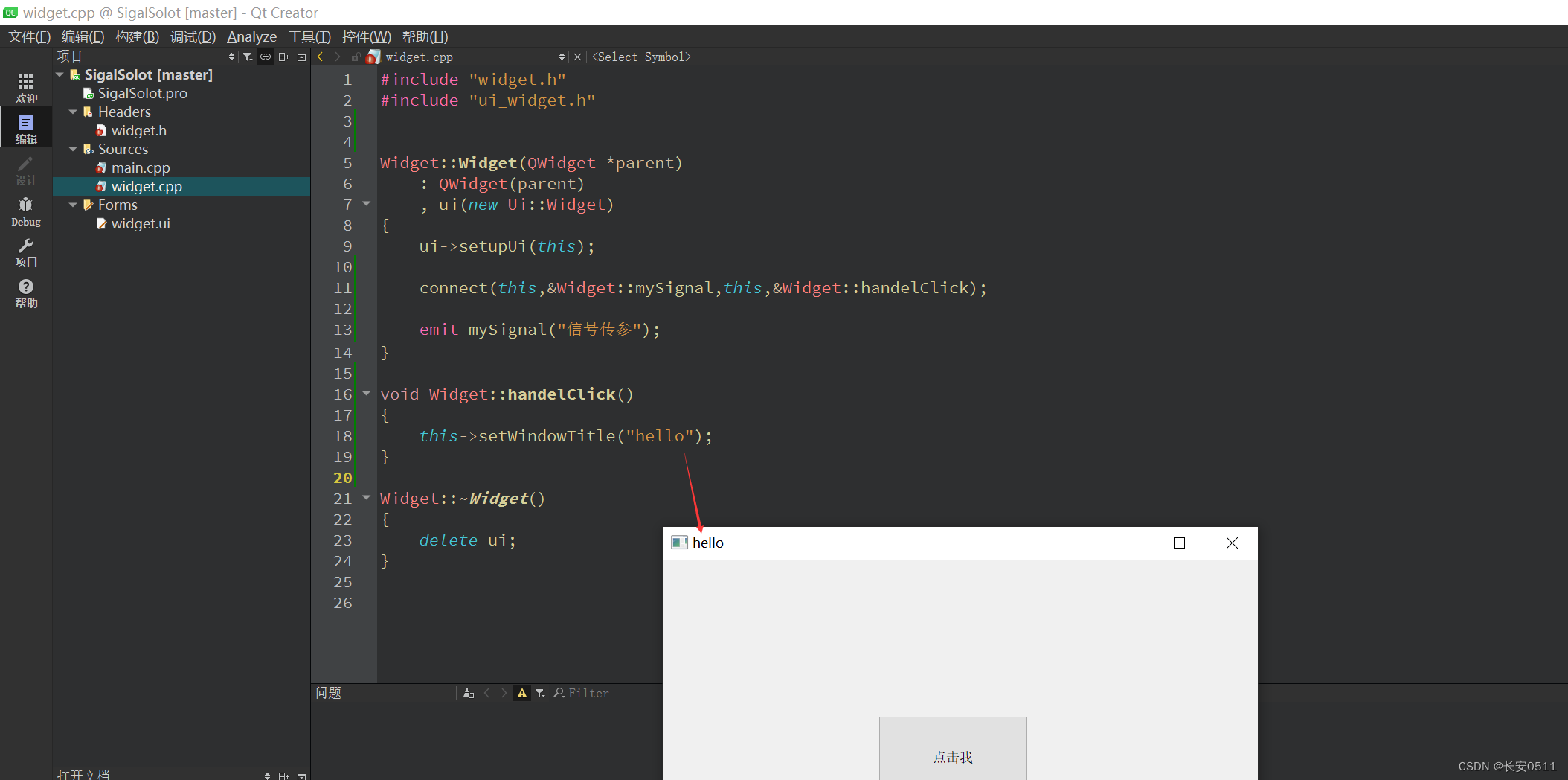Toggle synchronize with editor link icon

266,57
